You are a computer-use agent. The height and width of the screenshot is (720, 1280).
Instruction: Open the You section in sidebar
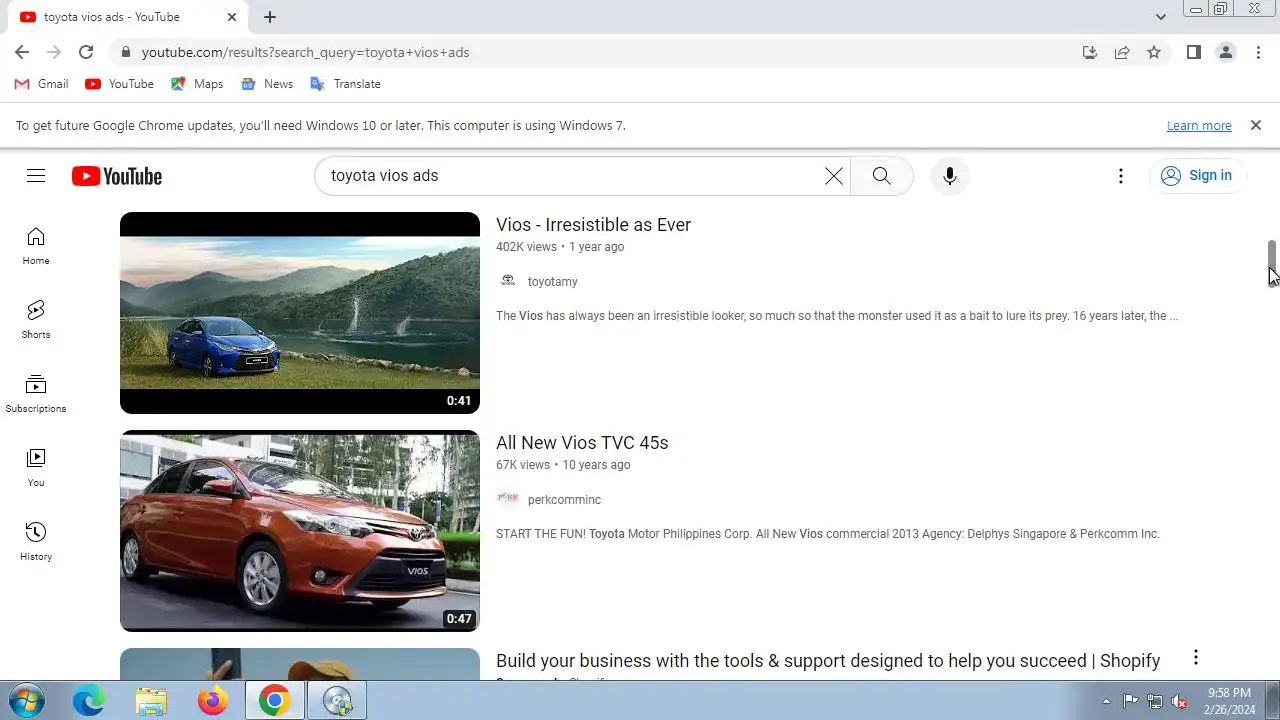[36, 468]
